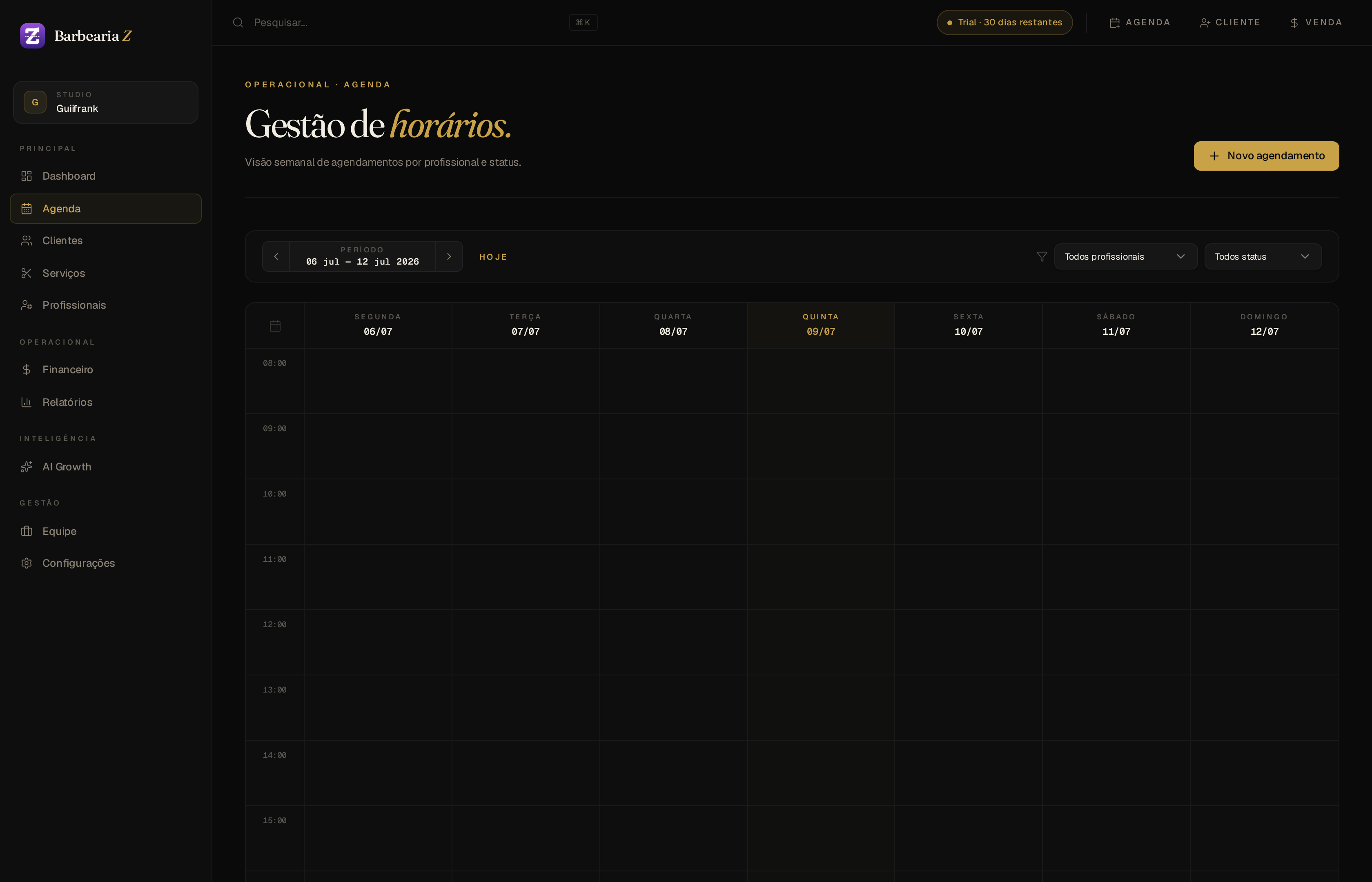Click the Dashboard grid icon in sidebar
The height and width of the screenshot is (882, 1372).
27,176
